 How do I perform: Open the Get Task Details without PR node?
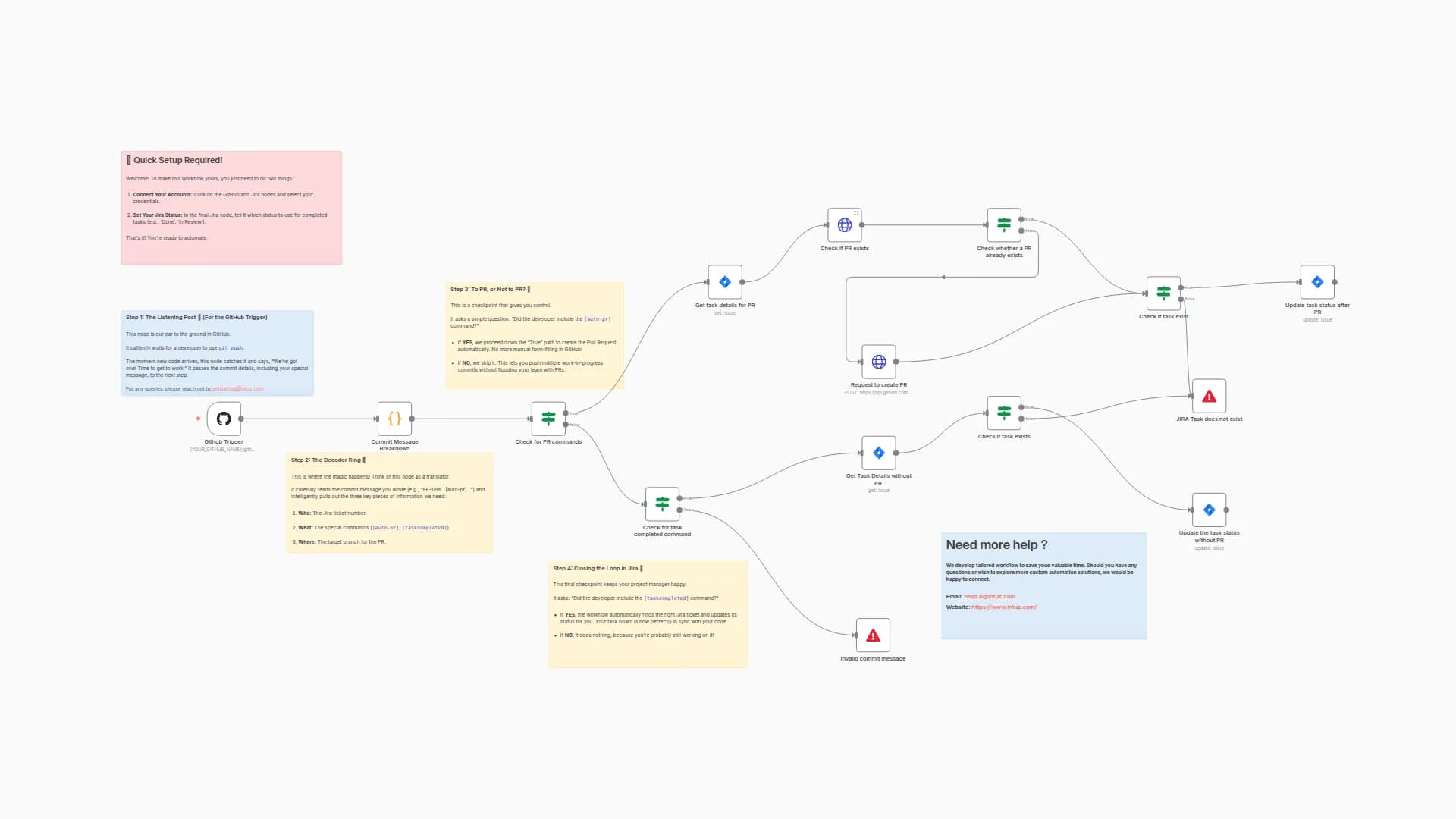[878, 453]
